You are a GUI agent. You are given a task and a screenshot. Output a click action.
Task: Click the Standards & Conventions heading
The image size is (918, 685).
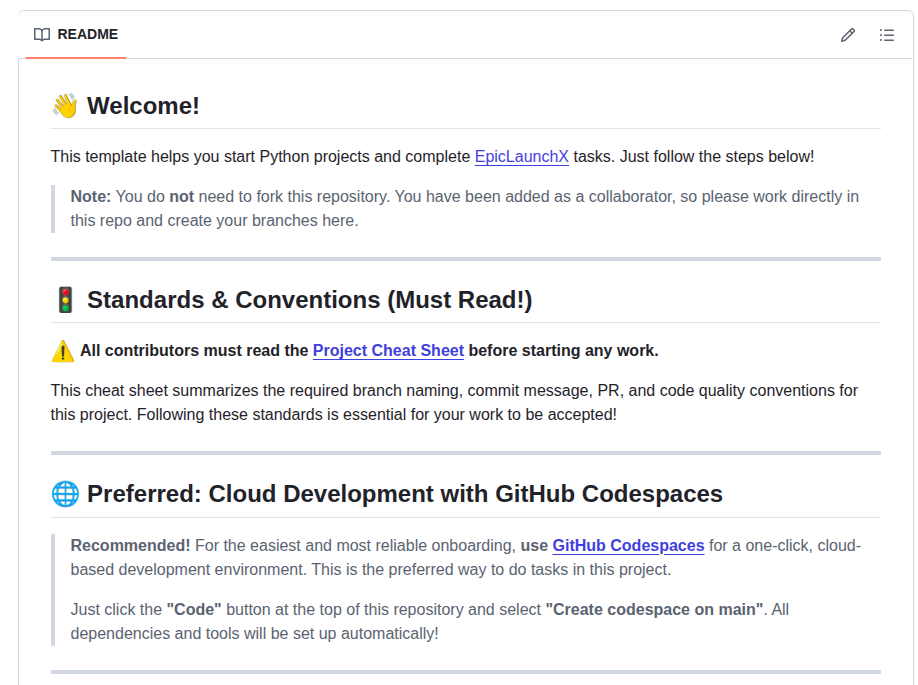pyautogui.click(x=309, y=300)
